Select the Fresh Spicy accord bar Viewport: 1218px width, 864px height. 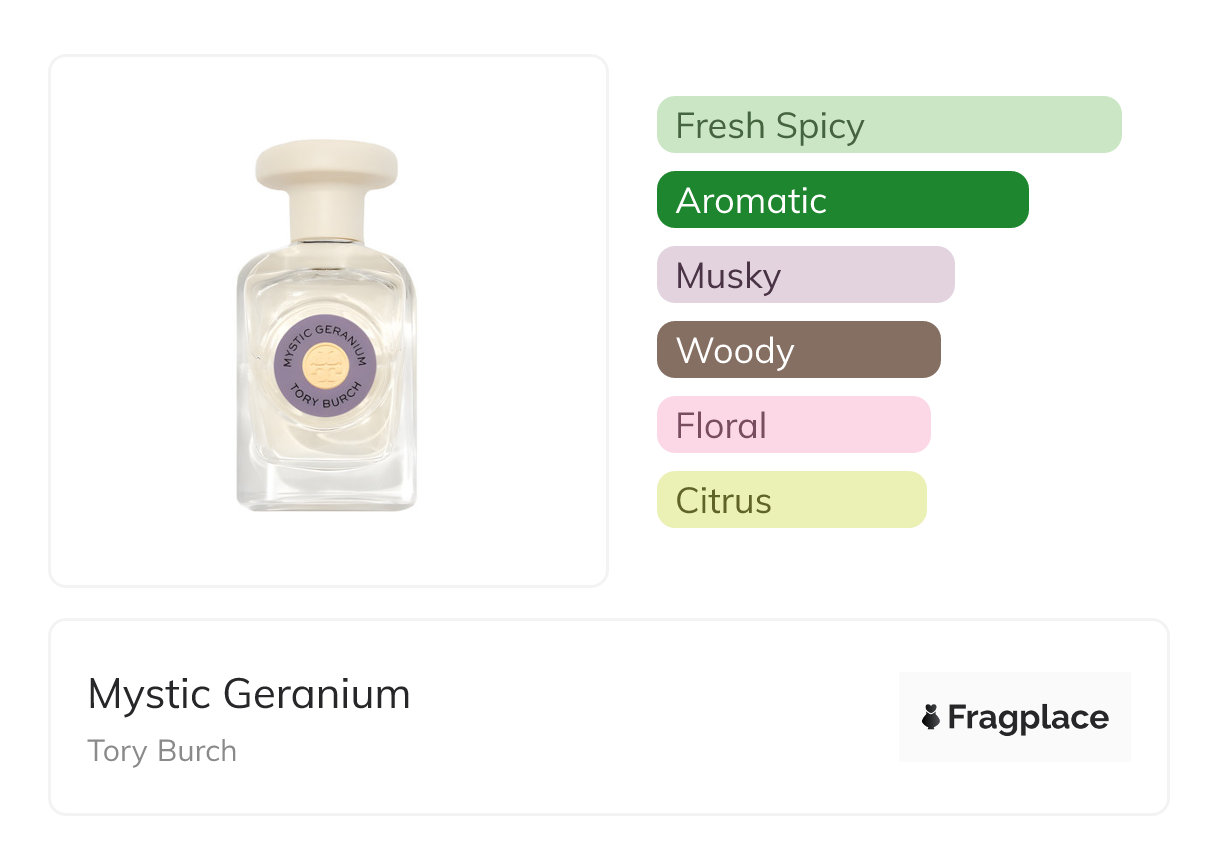(x=888, y=125)
